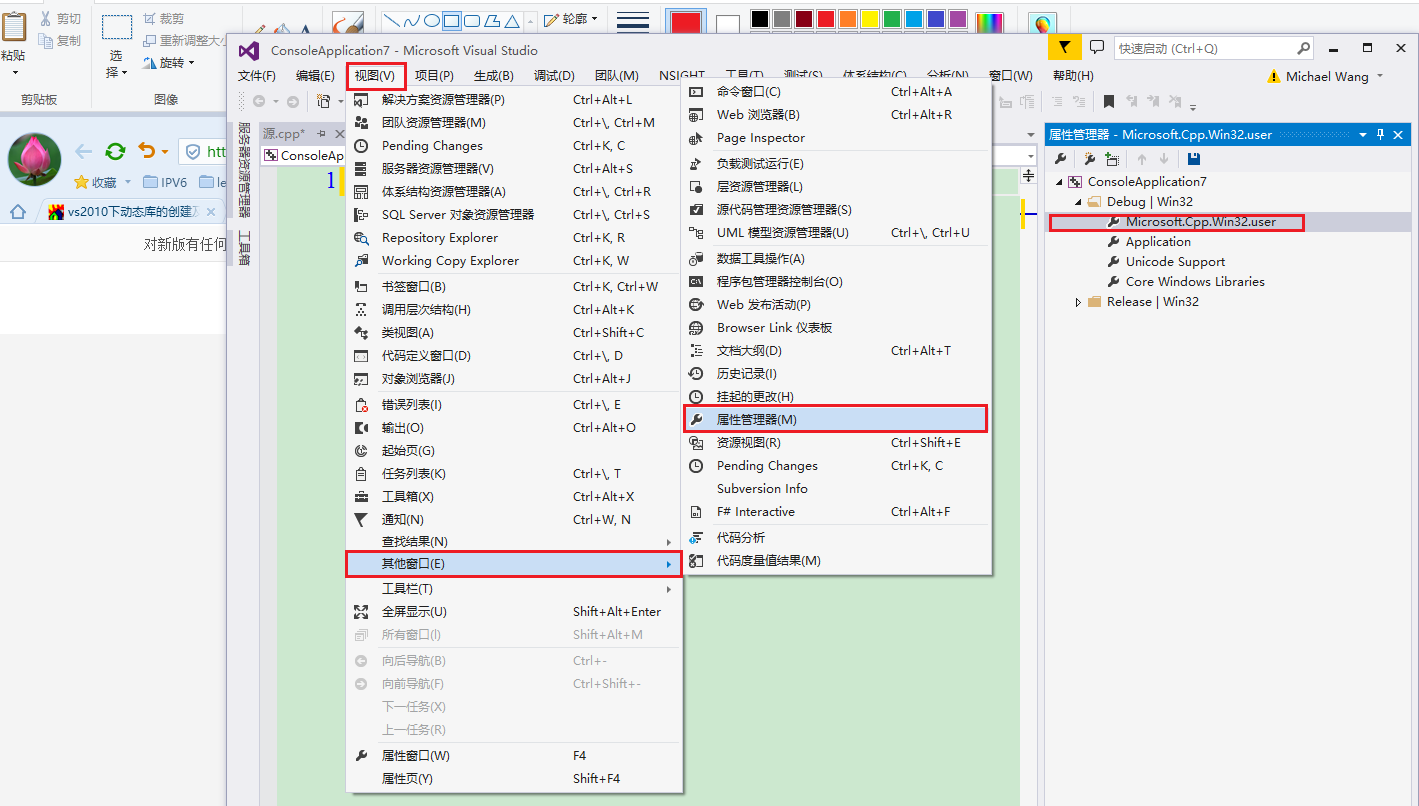Screen dimensions: 1419x806
Task: Click the browser home icon
Action: point(17,211)
